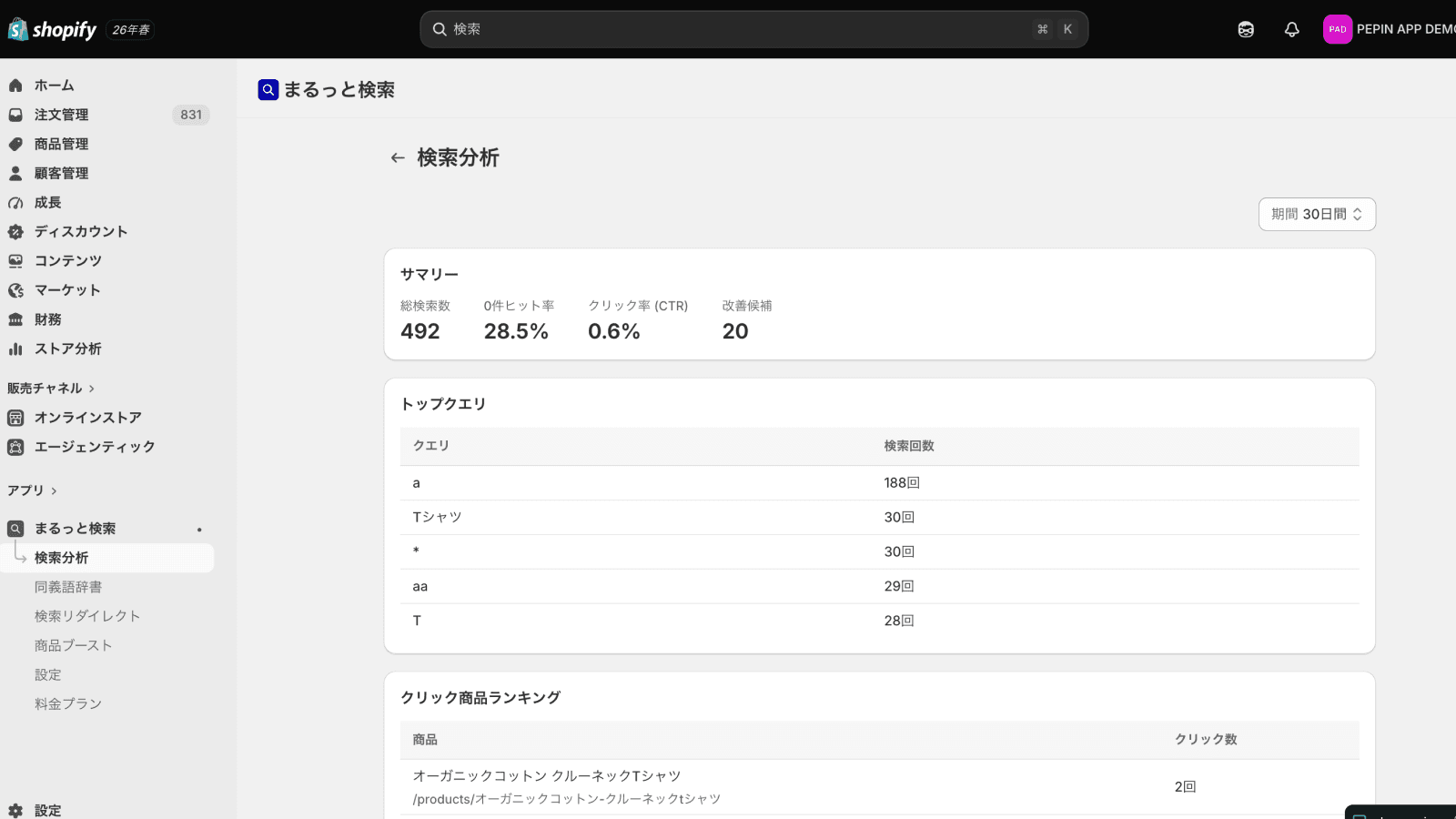Click the query row 'aa'
1456x819 pixels.
pyautogui.click(x=880, y=587)
